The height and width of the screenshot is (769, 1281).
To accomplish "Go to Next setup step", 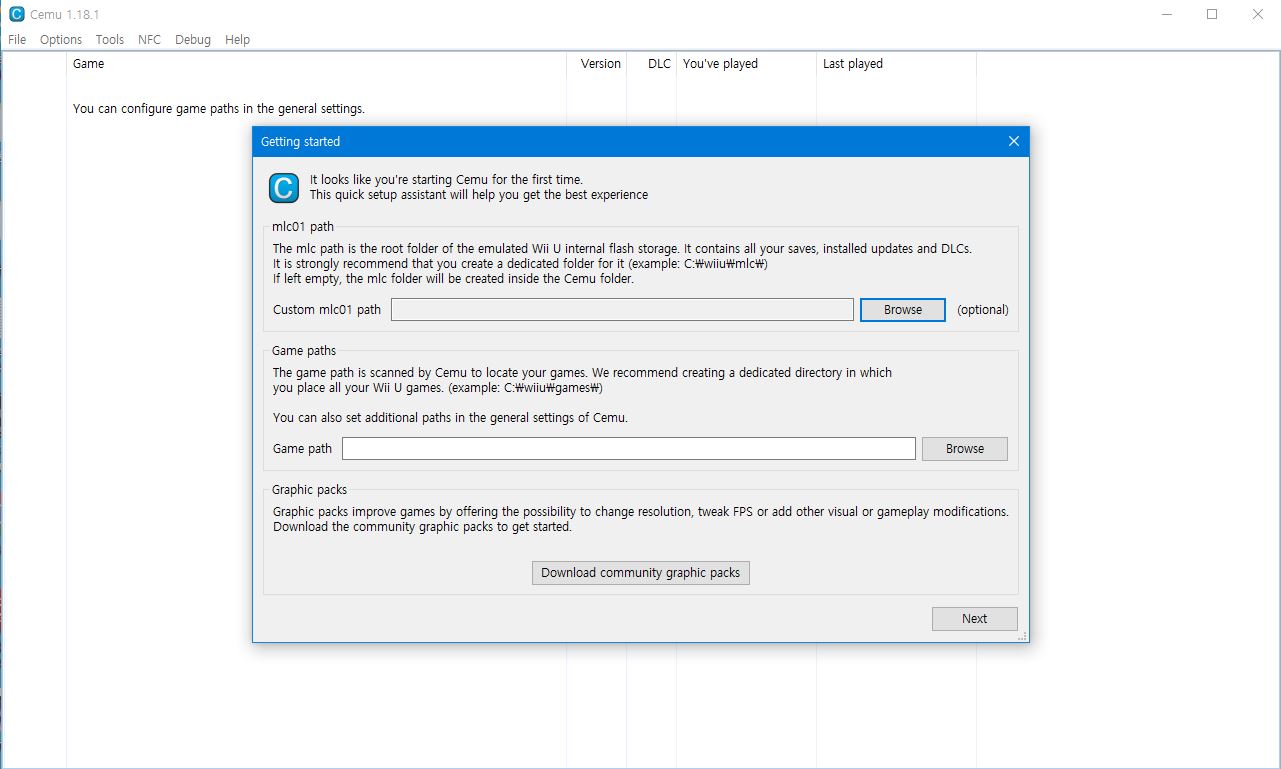I will [x=975, y=619].
